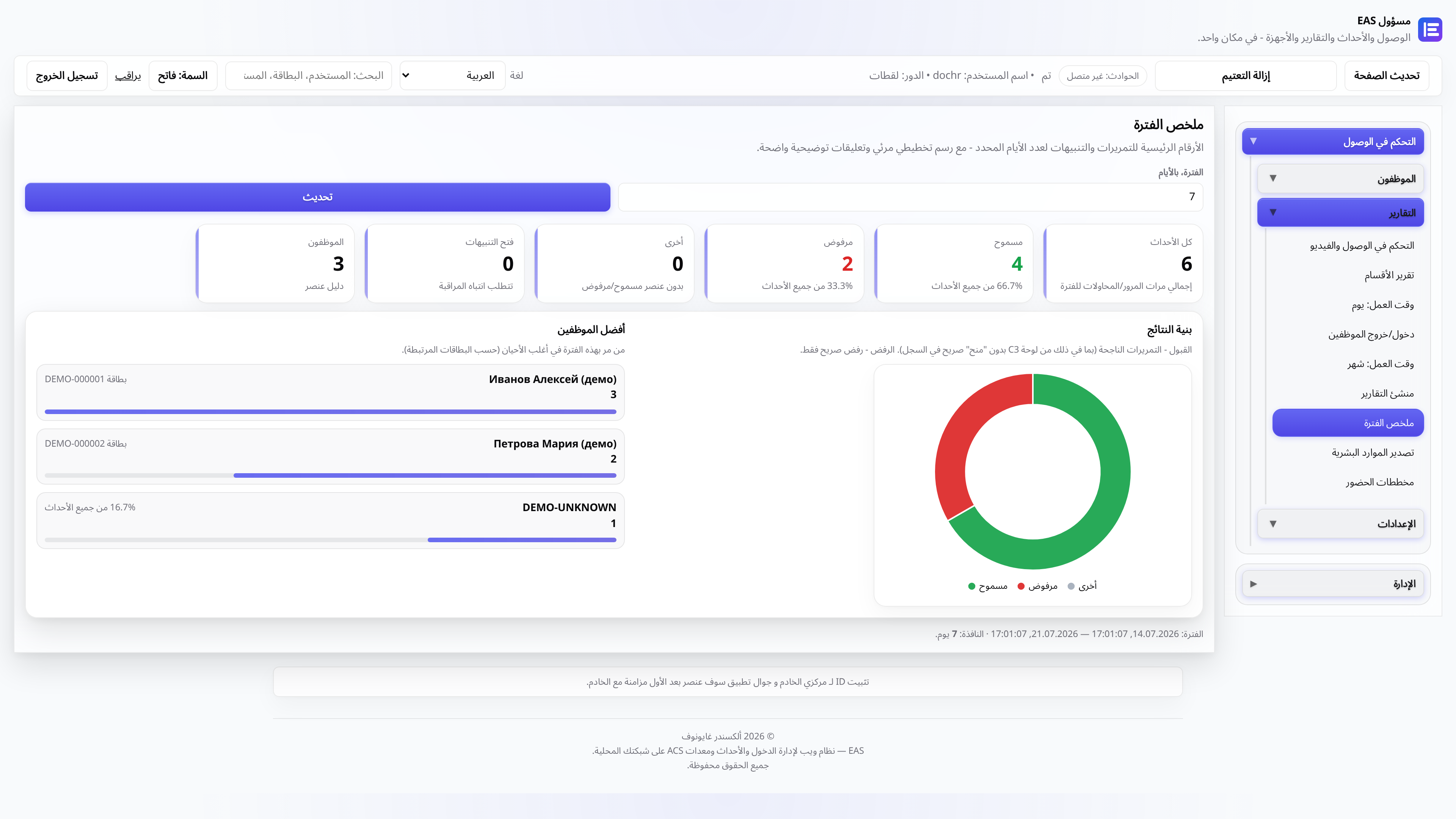The image size is (1456, 819).
Task: Click the period date range text
Action: click(1069, 634)
